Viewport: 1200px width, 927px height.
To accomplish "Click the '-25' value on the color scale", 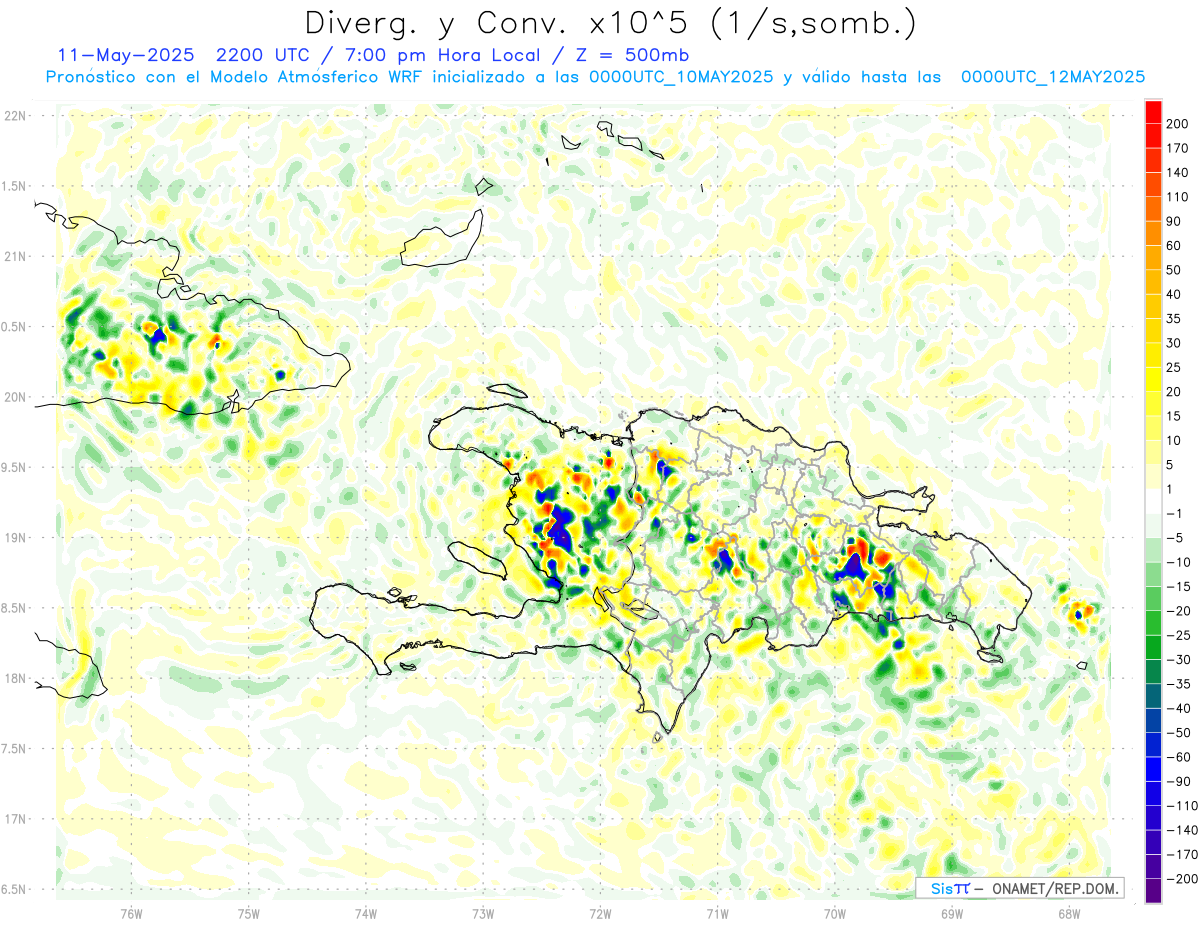I will [x=1178, y=635].
